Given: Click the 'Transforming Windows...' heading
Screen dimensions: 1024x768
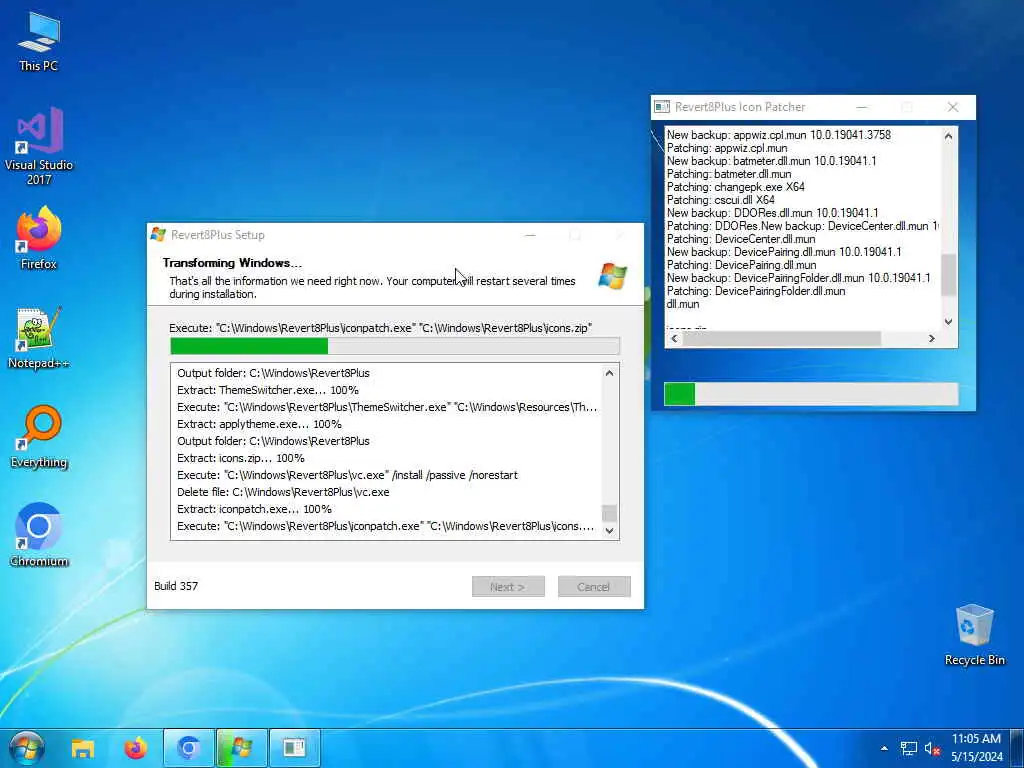Looking at the screenshot, I should point(232,263).
